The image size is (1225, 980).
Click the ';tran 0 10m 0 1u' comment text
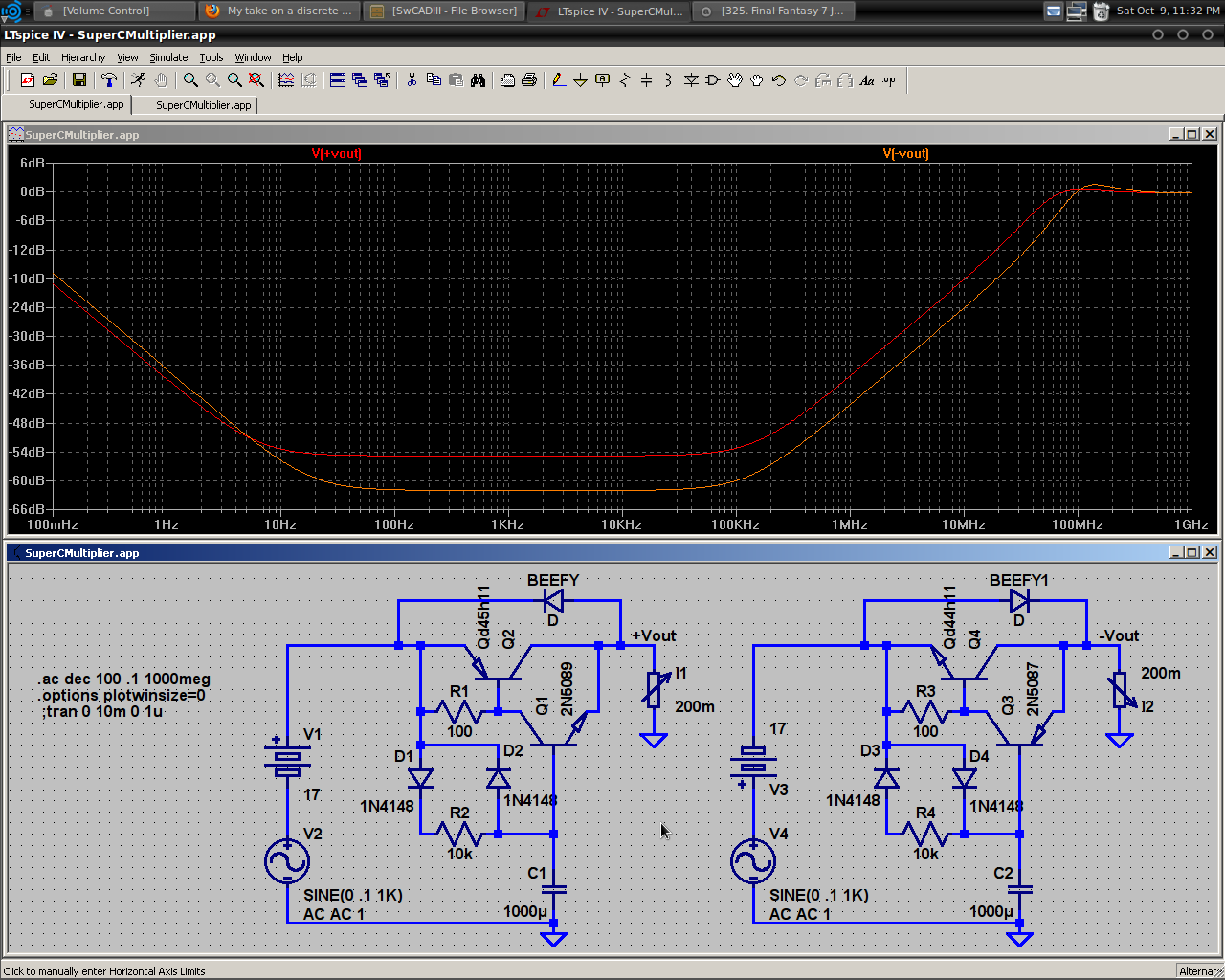102,711
